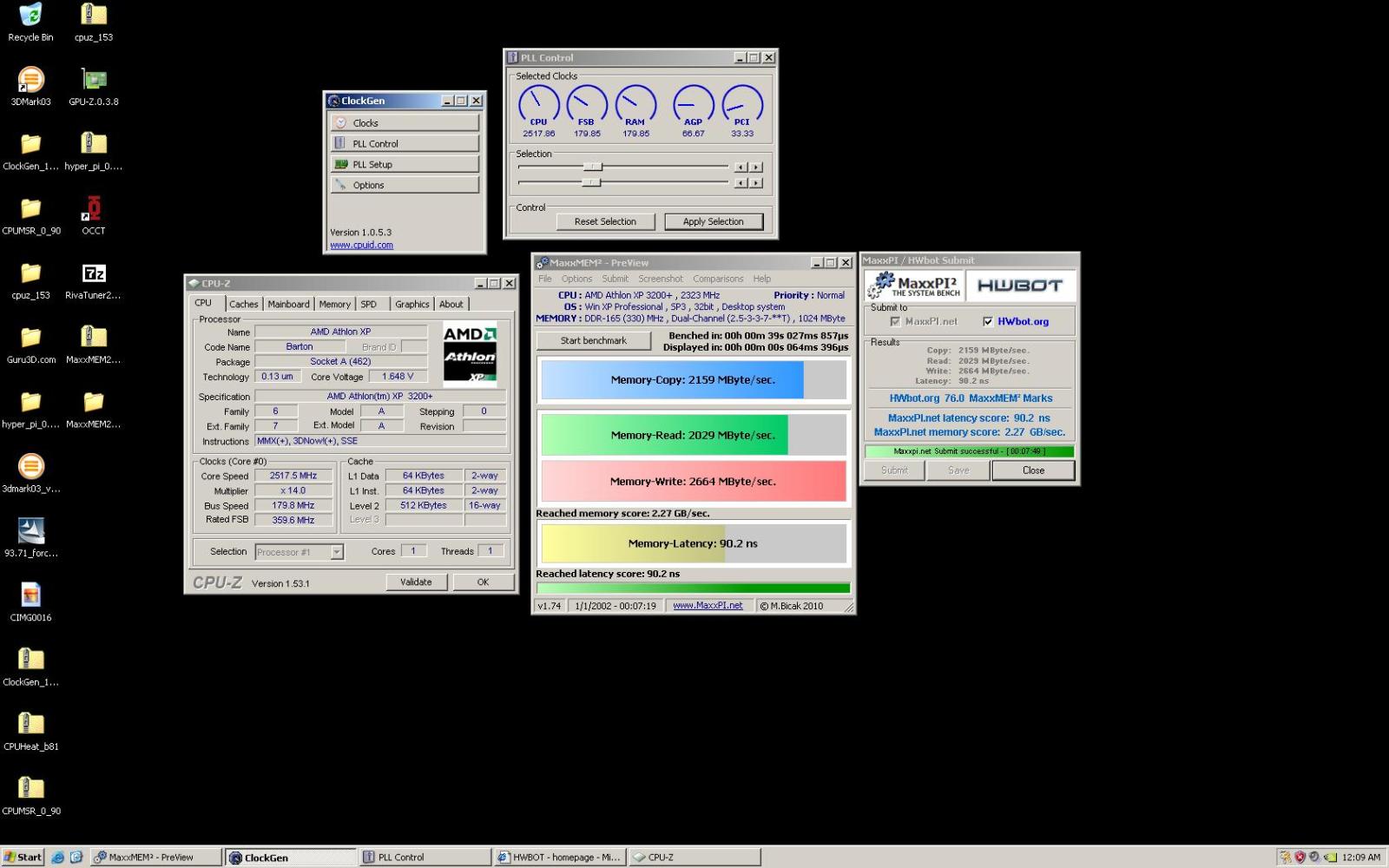Screen dimensions: 1389x868
Task: Toggle the MaxxPI.net submit checkbox
Action: click(x=895, y=321)
